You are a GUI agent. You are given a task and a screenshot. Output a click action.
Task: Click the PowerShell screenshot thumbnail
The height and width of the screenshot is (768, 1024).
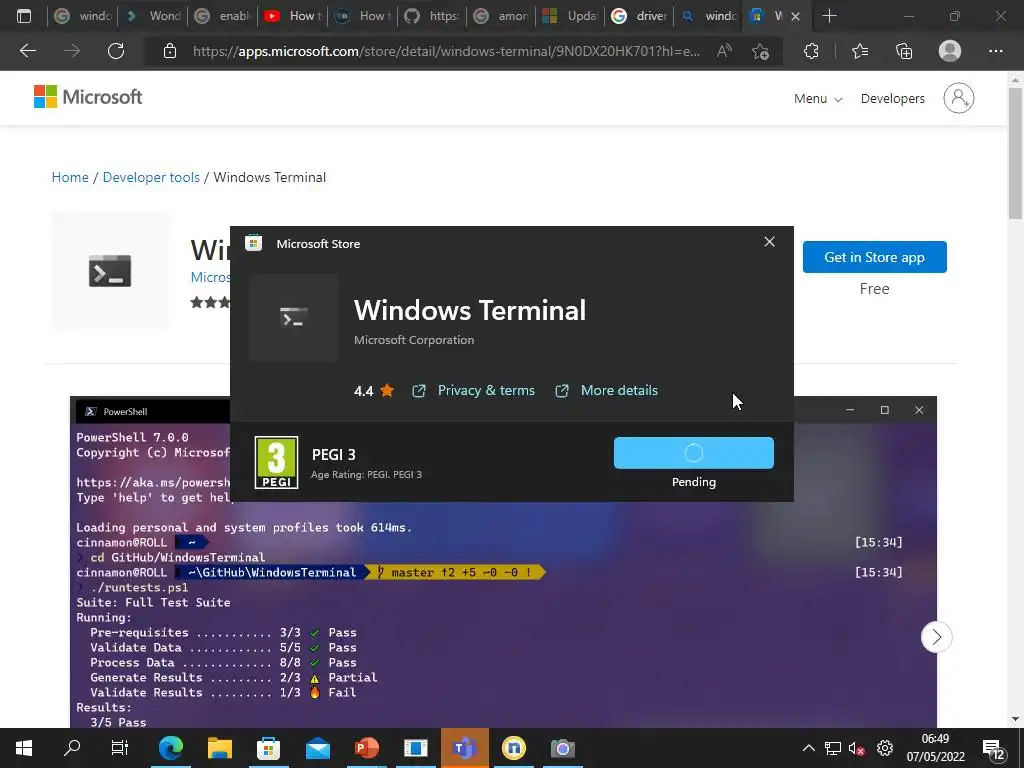[x=503, y=562]
